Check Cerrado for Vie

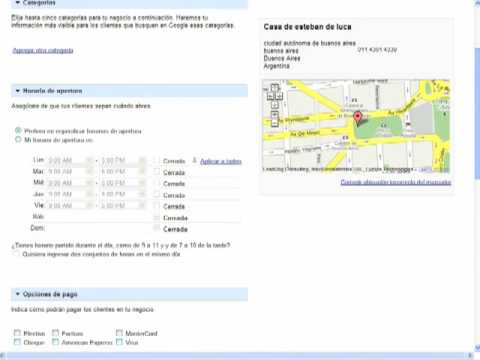pos(156,206)
